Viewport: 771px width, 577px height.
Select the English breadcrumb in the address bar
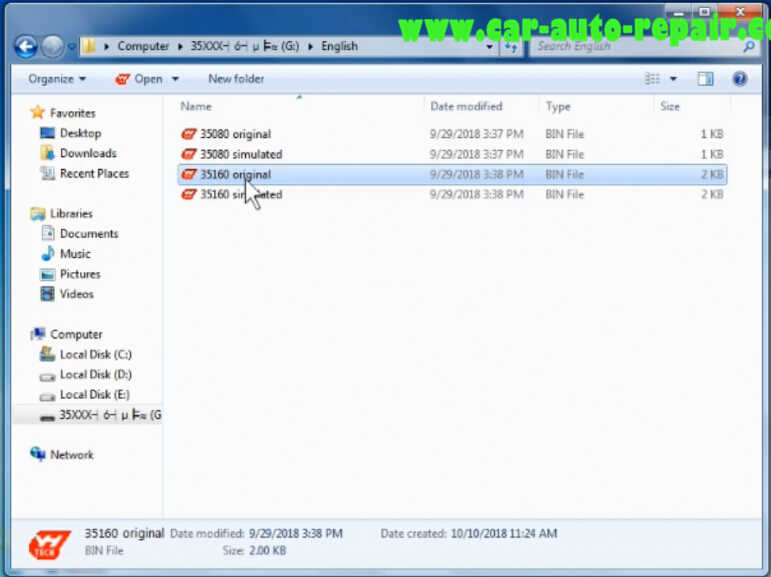(x=339, y=46)
